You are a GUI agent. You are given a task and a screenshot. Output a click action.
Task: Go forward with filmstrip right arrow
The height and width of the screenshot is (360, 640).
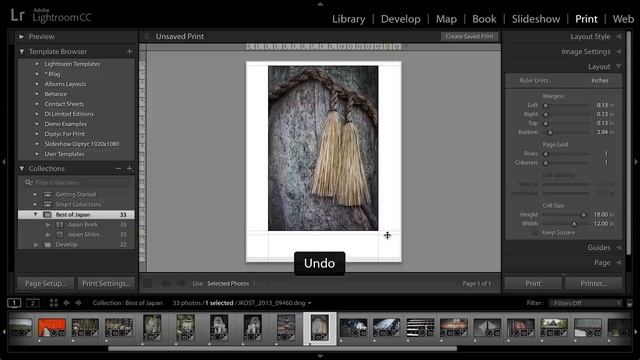pos(78,303)
